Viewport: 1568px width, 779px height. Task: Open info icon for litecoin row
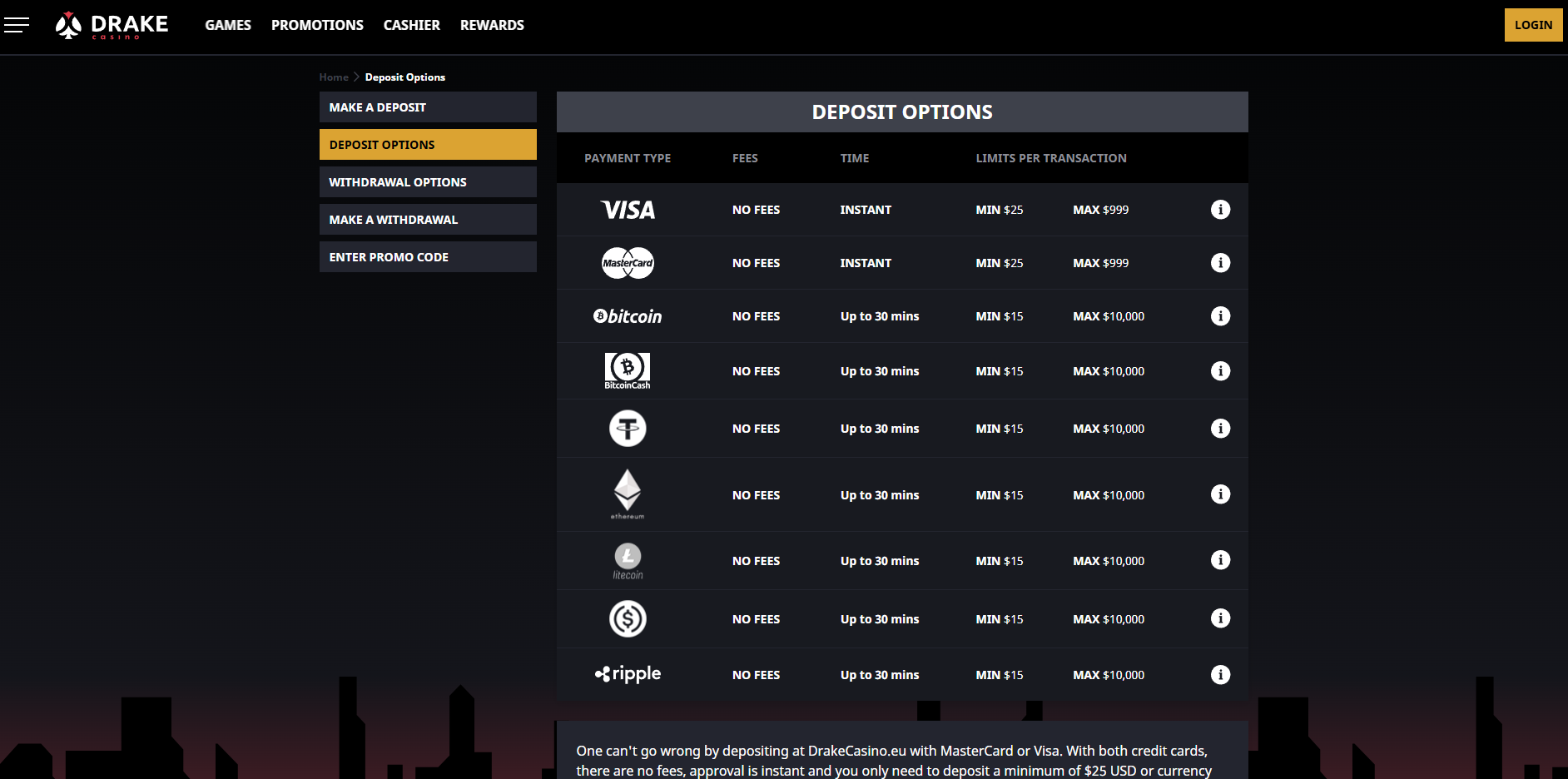click(1220, 560)
